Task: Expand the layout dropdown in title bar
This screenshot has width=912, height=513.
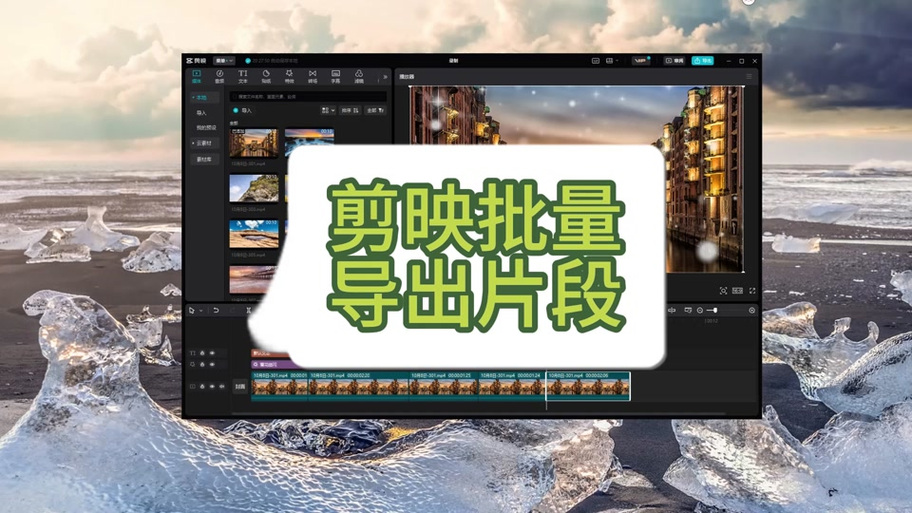Action: [x=611, y=60]
